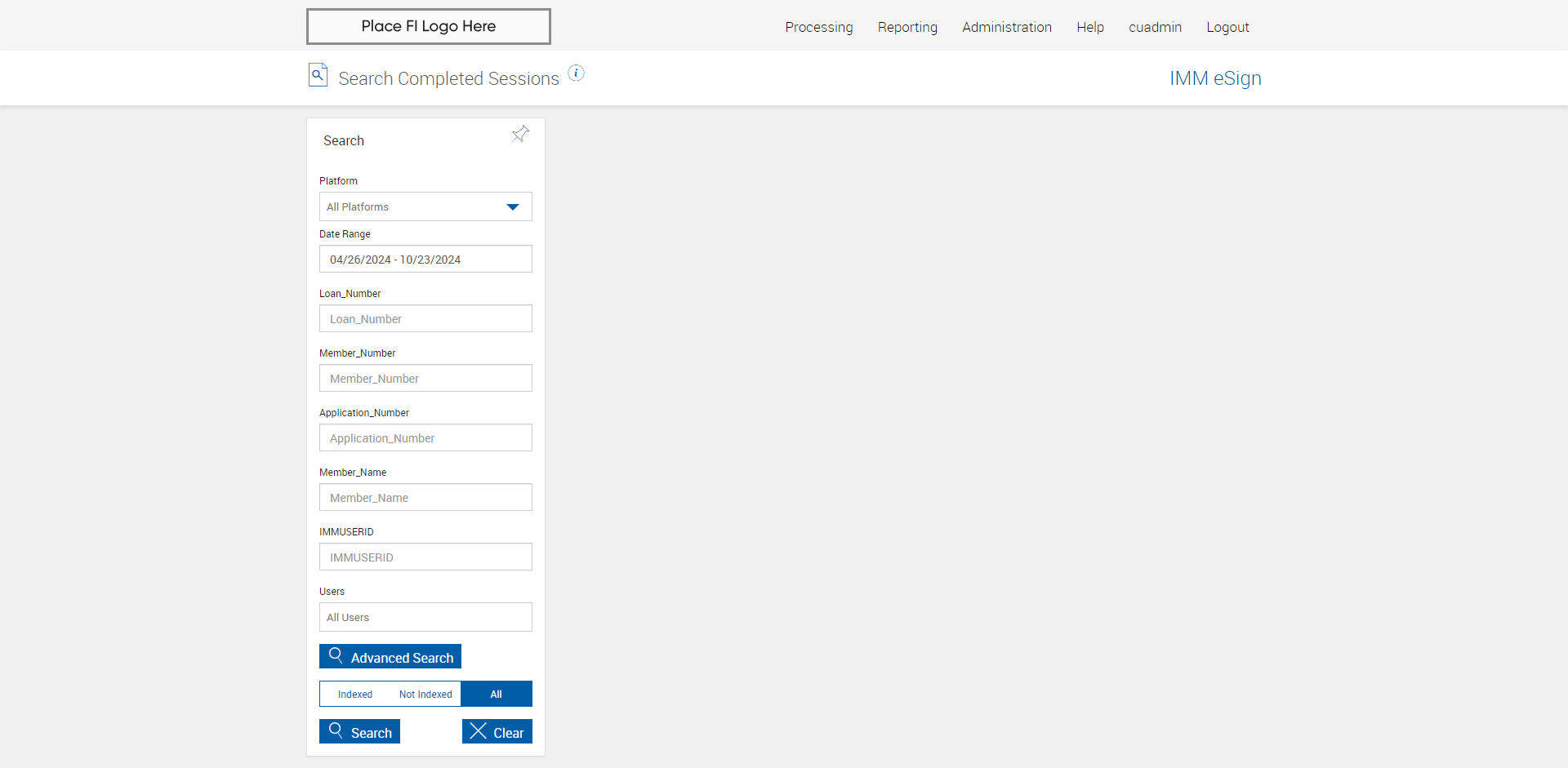This screenshot has width=1568, height=768.
Task: Open the Processing menu
Action: pos(819,27)
